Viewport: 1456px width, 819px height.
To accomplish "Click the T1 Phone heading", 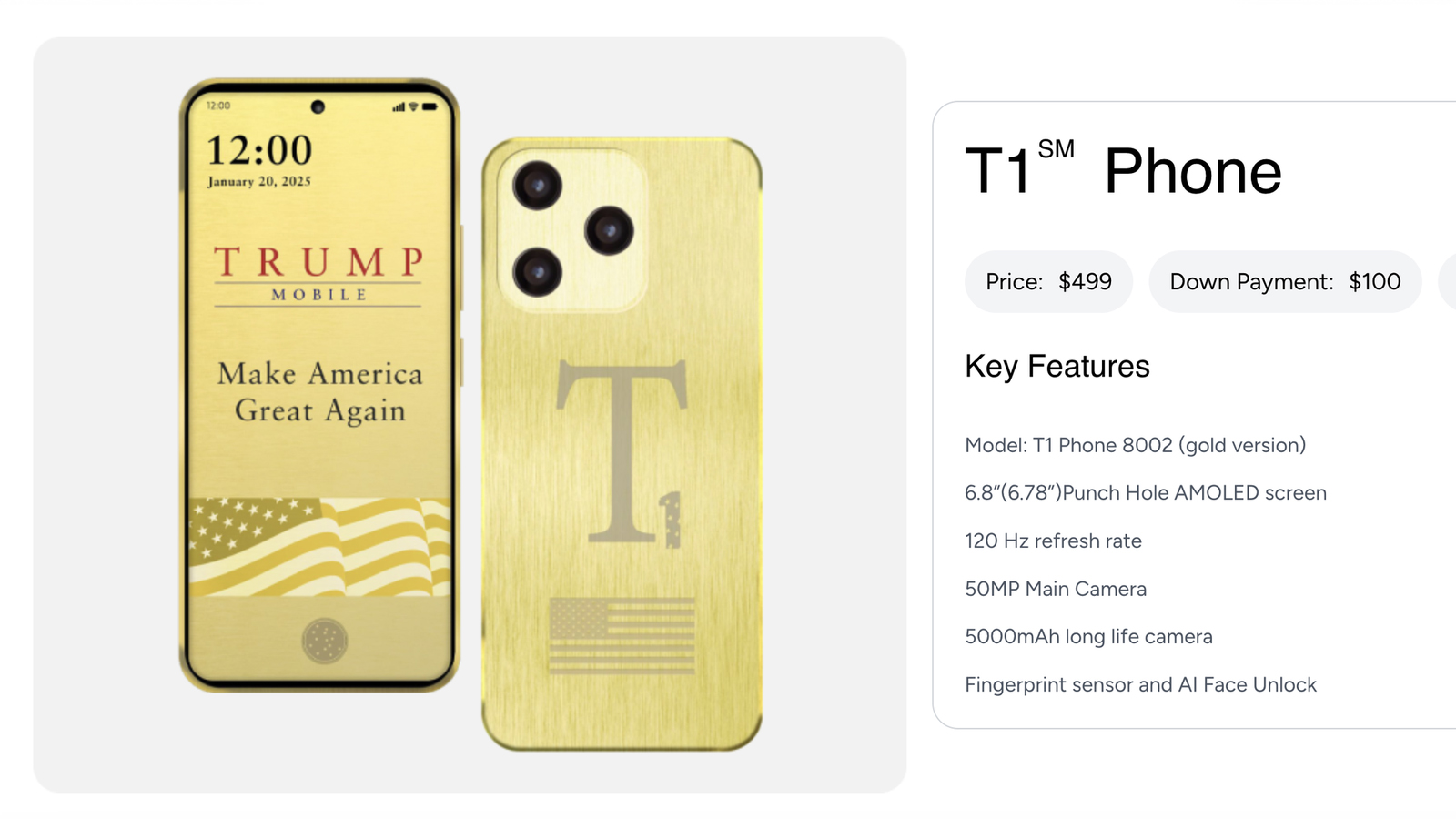I will click(x=1124, y=169).
